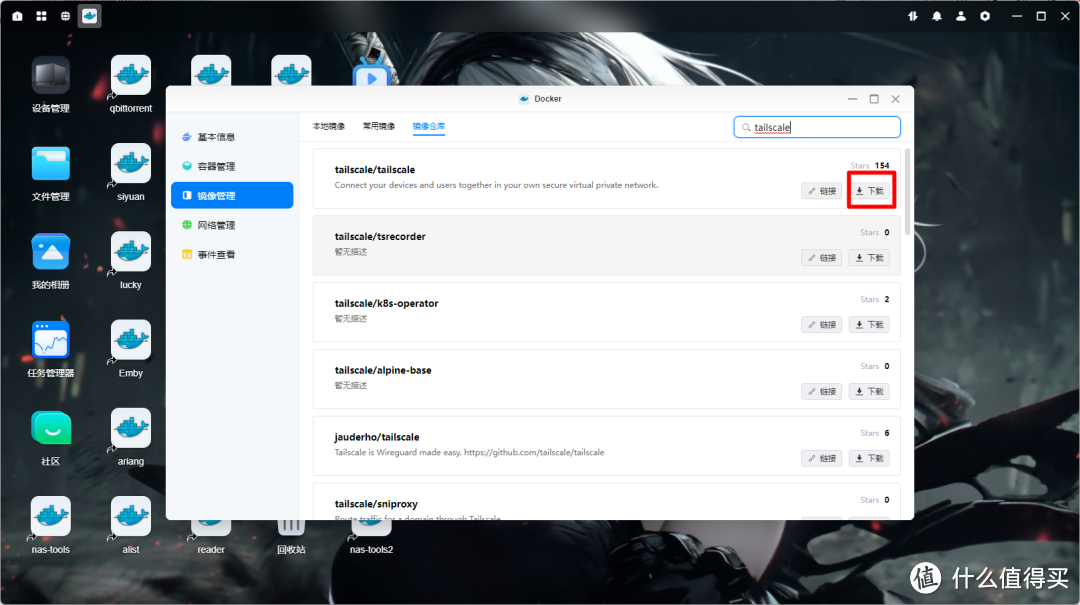
Task: Switch to the 常用镜像 tab
Action: tap(379, 127)
